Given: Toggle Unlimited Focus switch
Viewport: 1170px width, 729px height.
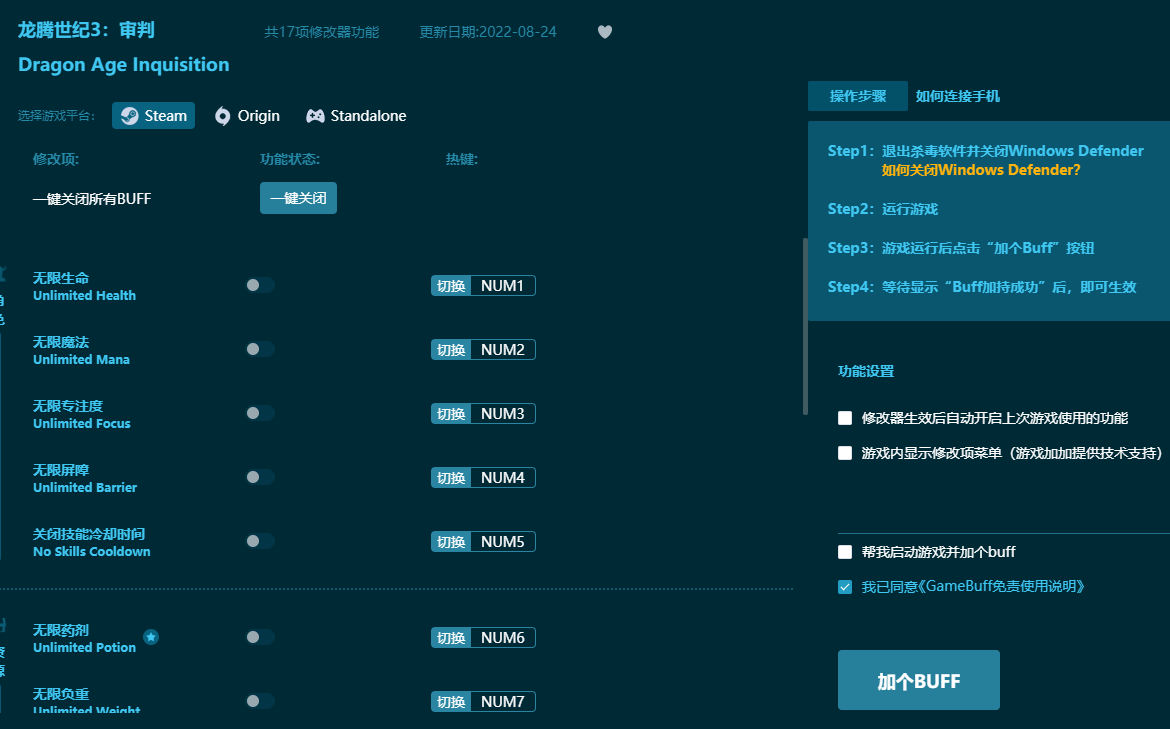Looking at the screenshot, I should tap(260, 413).
